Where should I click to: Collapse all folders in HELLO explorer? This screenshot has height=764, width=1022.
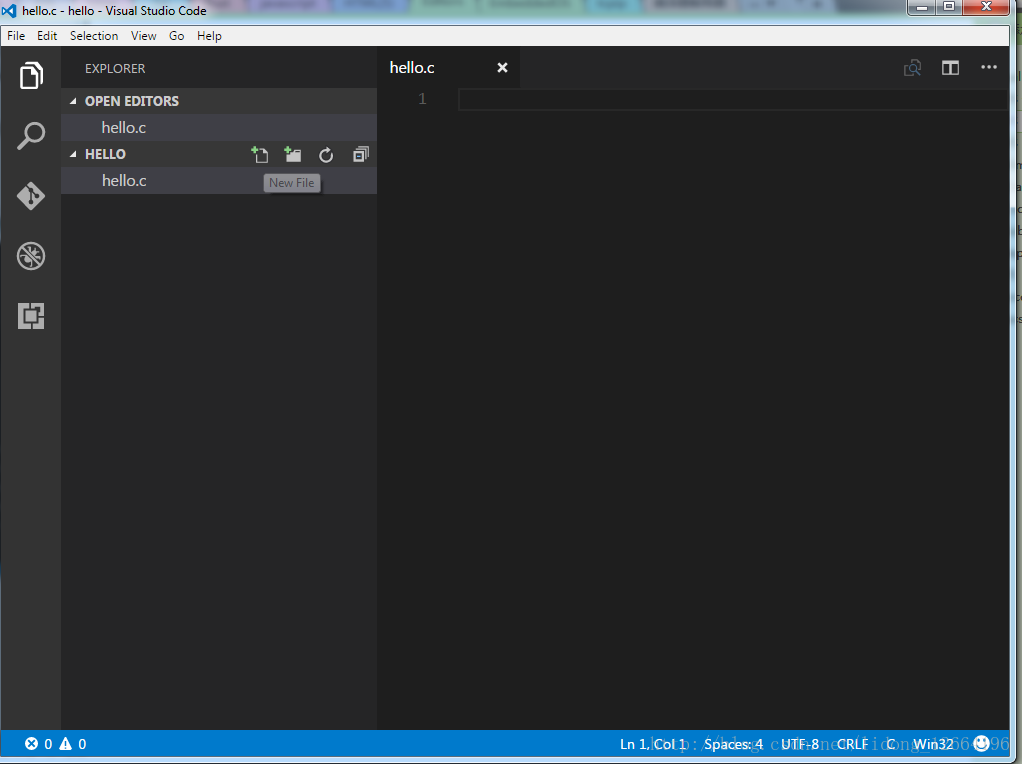[360, 154]
